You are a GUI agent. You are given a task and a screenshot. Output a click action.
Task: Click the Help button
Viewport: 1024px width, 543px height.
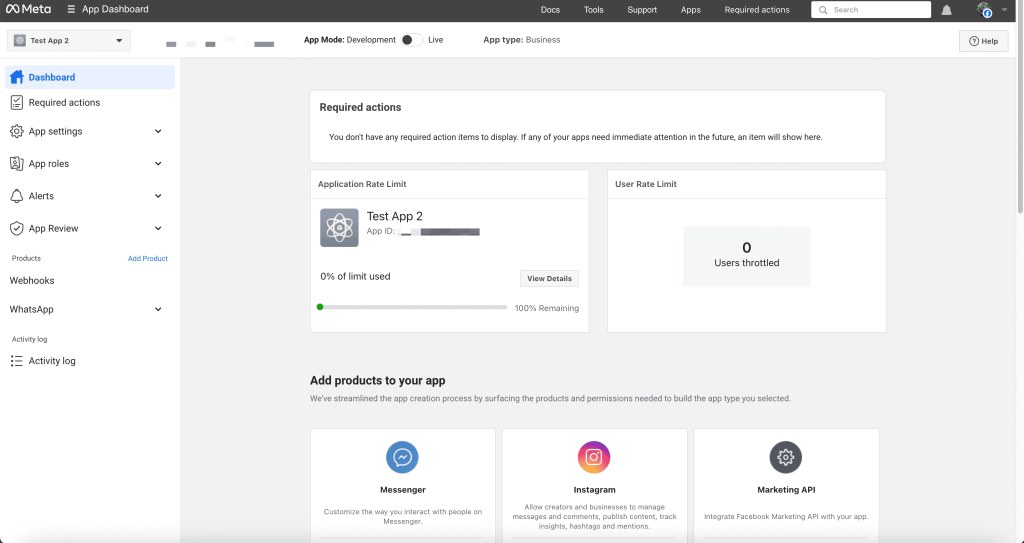[983, 41]
